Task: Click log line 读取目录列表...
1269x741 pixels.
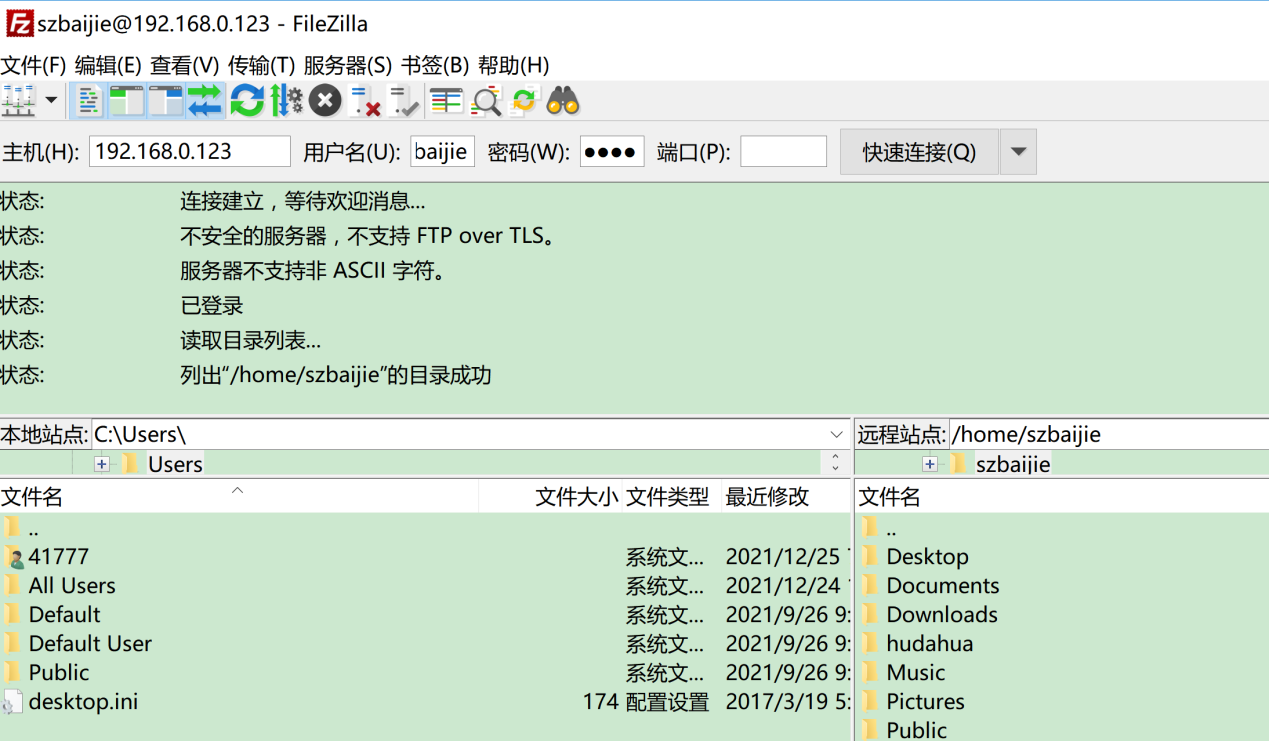Action: coord(251,340)
